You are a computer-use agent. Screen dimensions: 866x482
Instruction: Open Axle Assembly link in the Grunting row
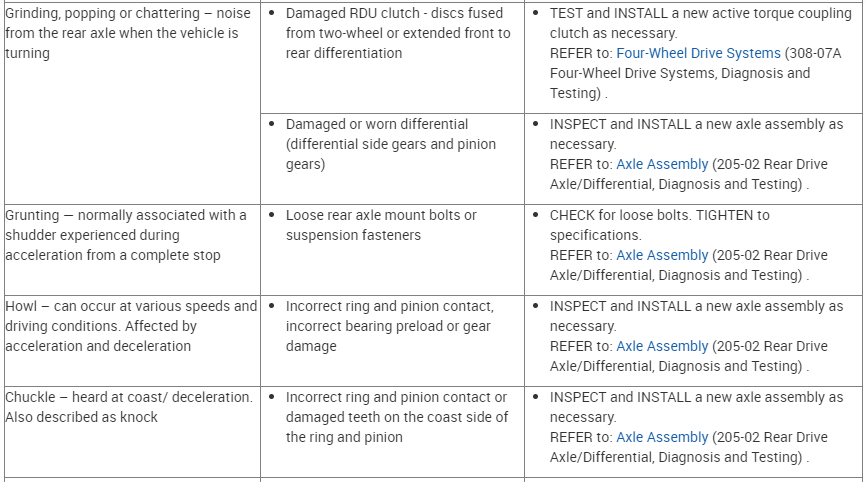tap(662, 255)
